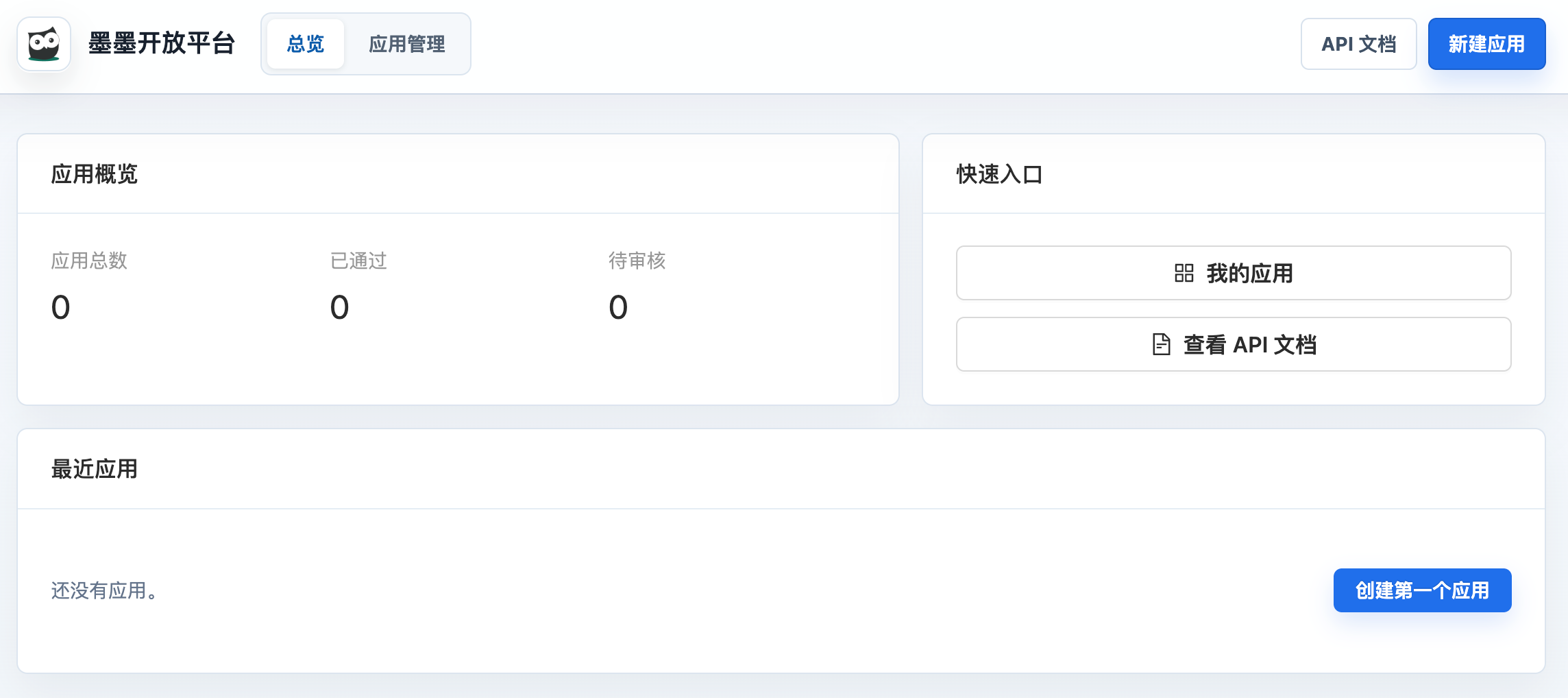Click the 墨墨开放平台 title text

pos(162,43)
